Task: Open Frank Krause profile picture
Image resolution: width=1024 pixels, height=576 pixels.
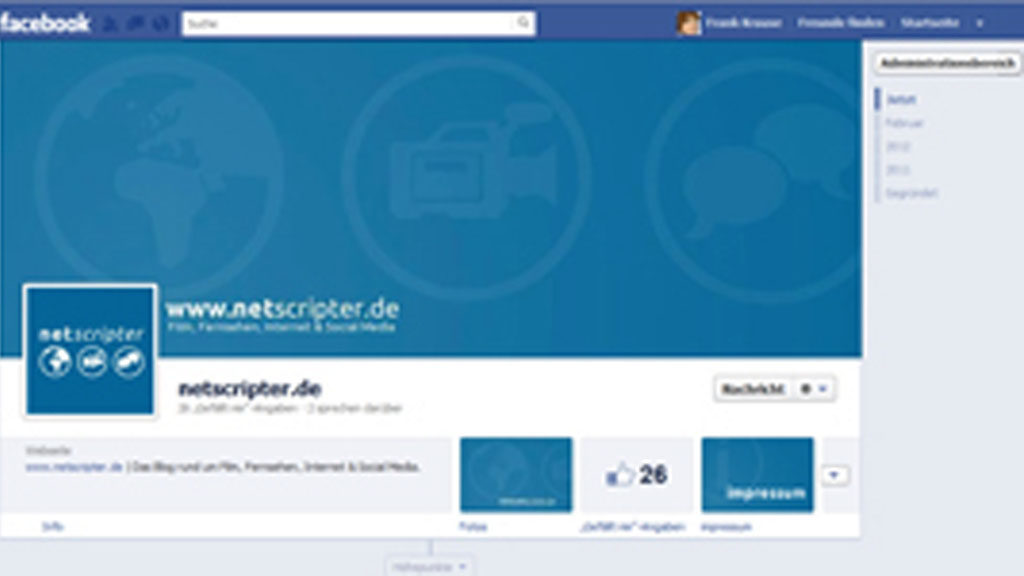Action: click(x=688, y=23)
